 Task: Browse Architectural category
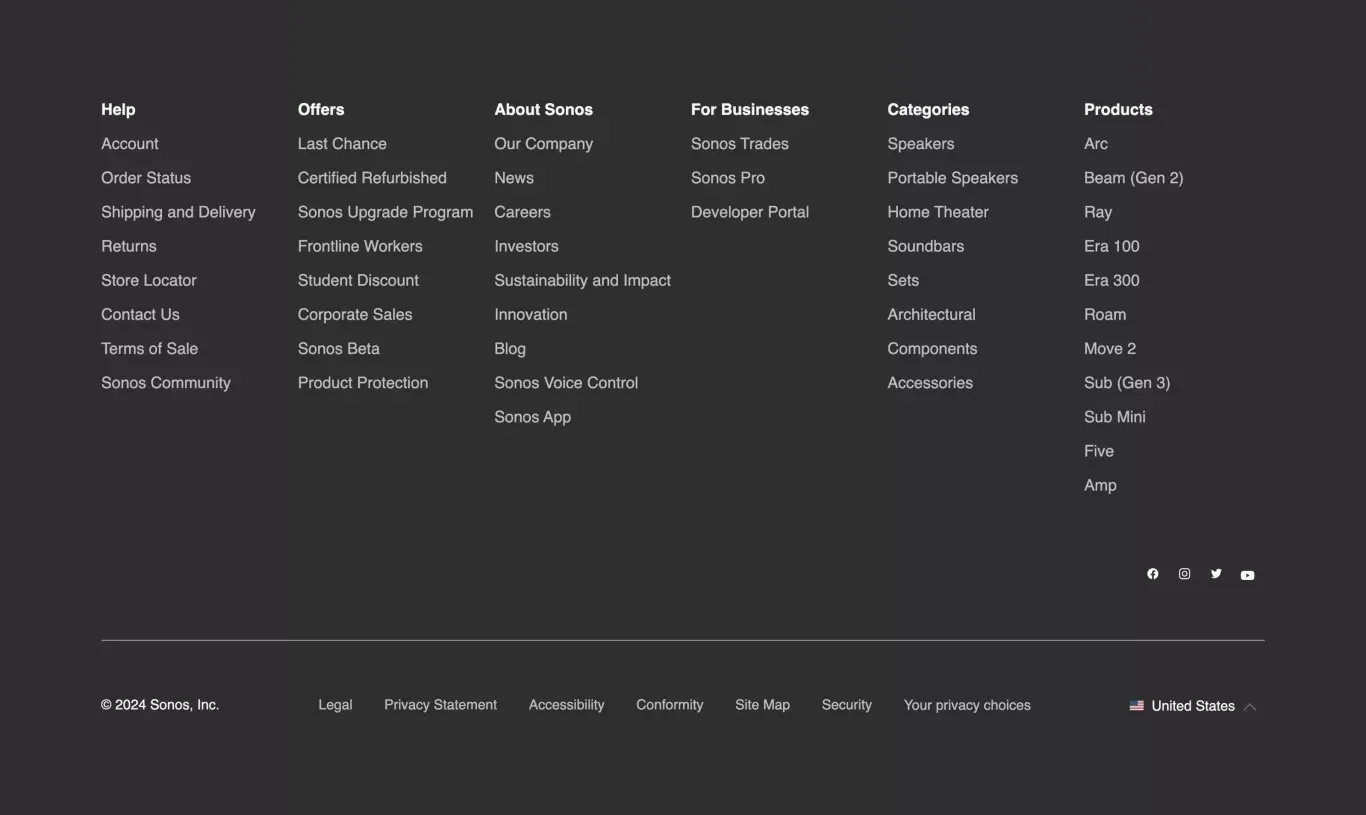tap(932, 314)
